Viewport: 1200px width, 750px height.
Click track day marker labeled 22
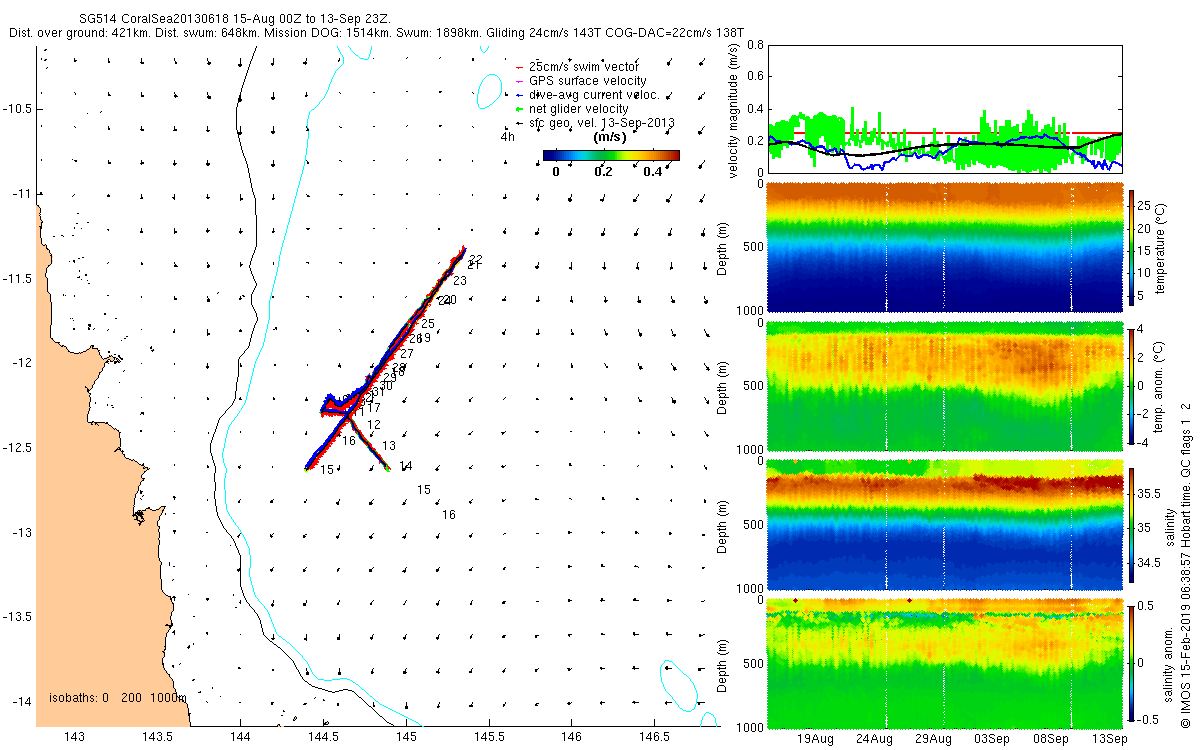(475, 260)
